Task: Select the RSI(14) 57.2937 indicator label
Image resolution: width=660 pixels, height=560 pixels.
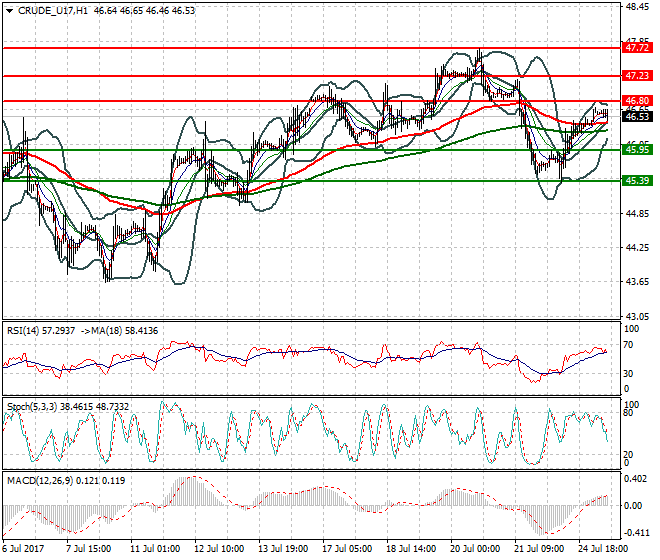Action: pos(41,331)
